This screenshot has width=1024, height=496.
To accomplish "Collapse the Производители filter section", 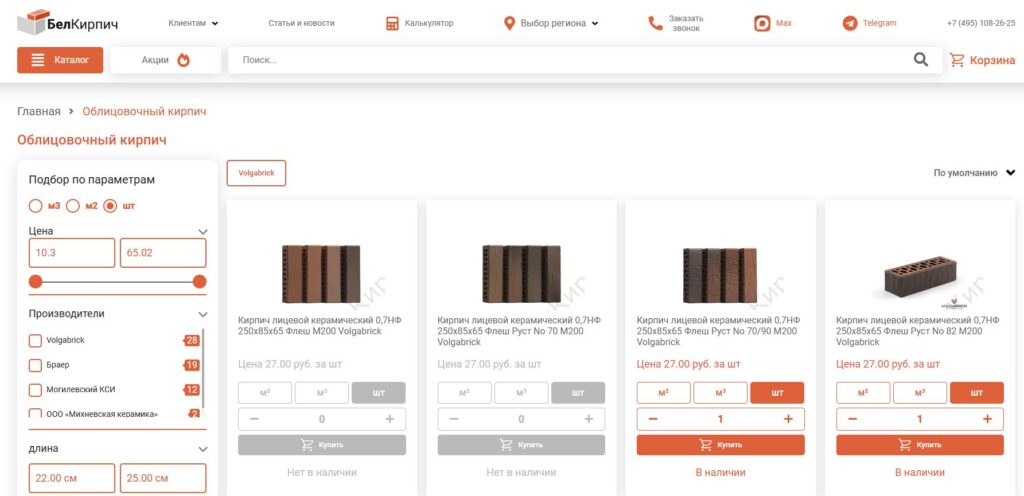I will pyautogui.click(x=203, y=314).
